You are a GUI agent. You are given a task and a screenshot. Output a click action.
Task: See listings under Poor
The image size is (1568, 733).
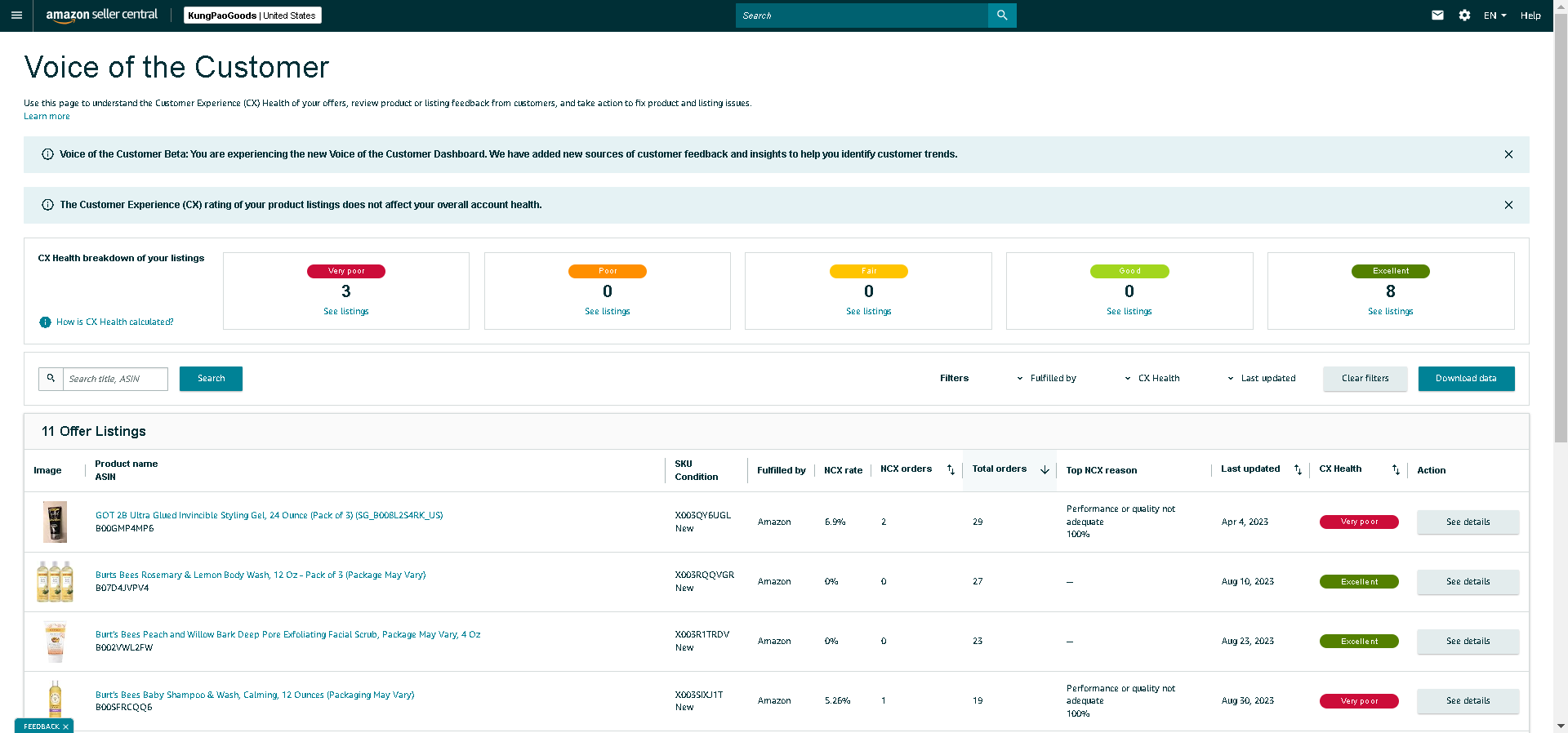pyautogui.click(x=608, y=312)
